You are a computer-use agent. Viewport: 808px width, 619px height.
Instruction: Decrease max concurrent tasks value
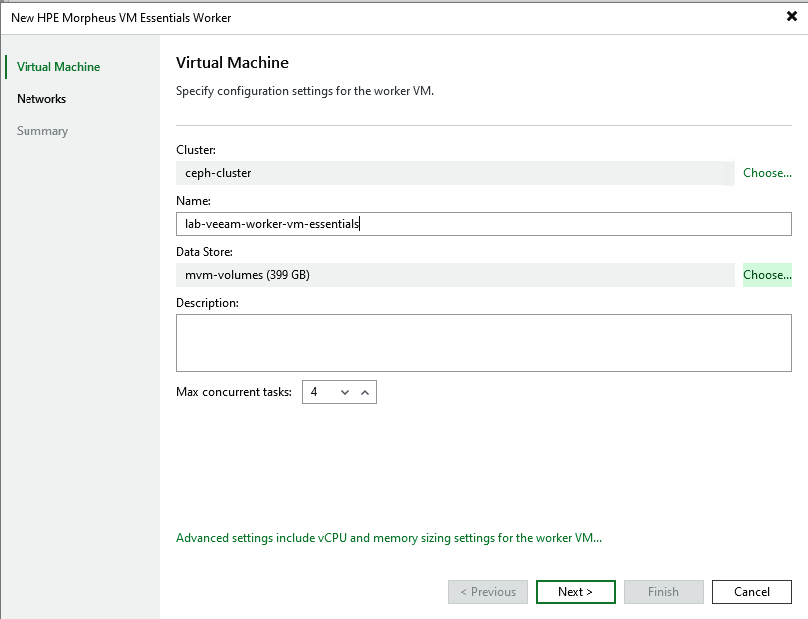click(345, 392)
